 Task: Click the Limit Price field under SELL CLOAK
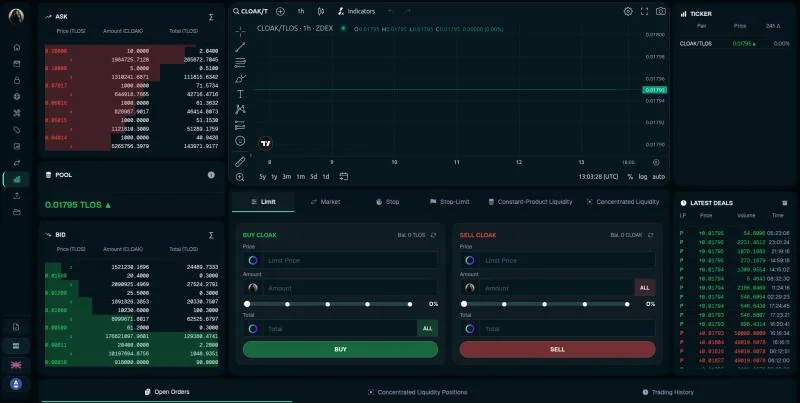tap(558, 260)
